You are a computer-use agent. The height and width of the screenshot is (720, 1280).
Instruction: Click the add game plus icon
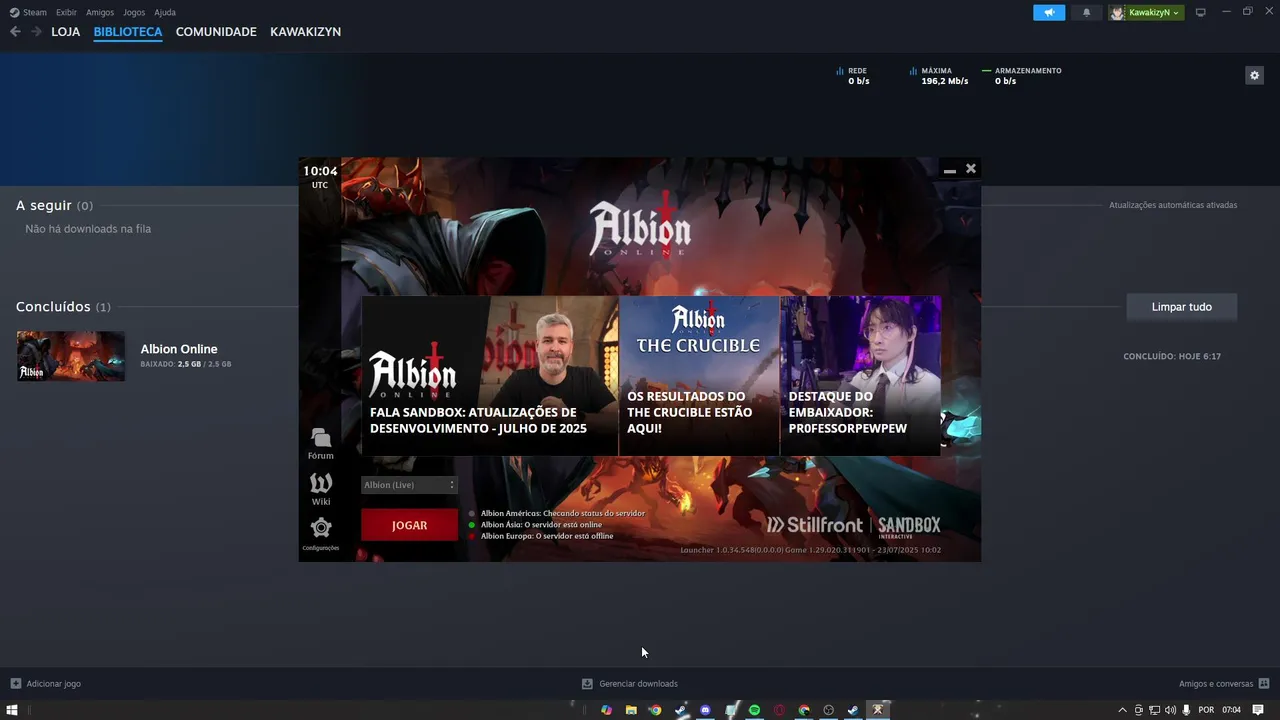15,684
